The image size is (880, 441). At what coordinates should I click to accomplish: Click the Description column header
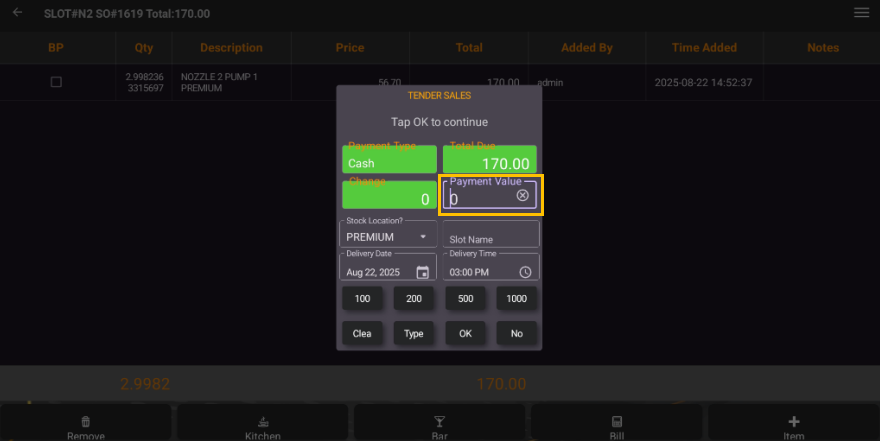[231, 48]
